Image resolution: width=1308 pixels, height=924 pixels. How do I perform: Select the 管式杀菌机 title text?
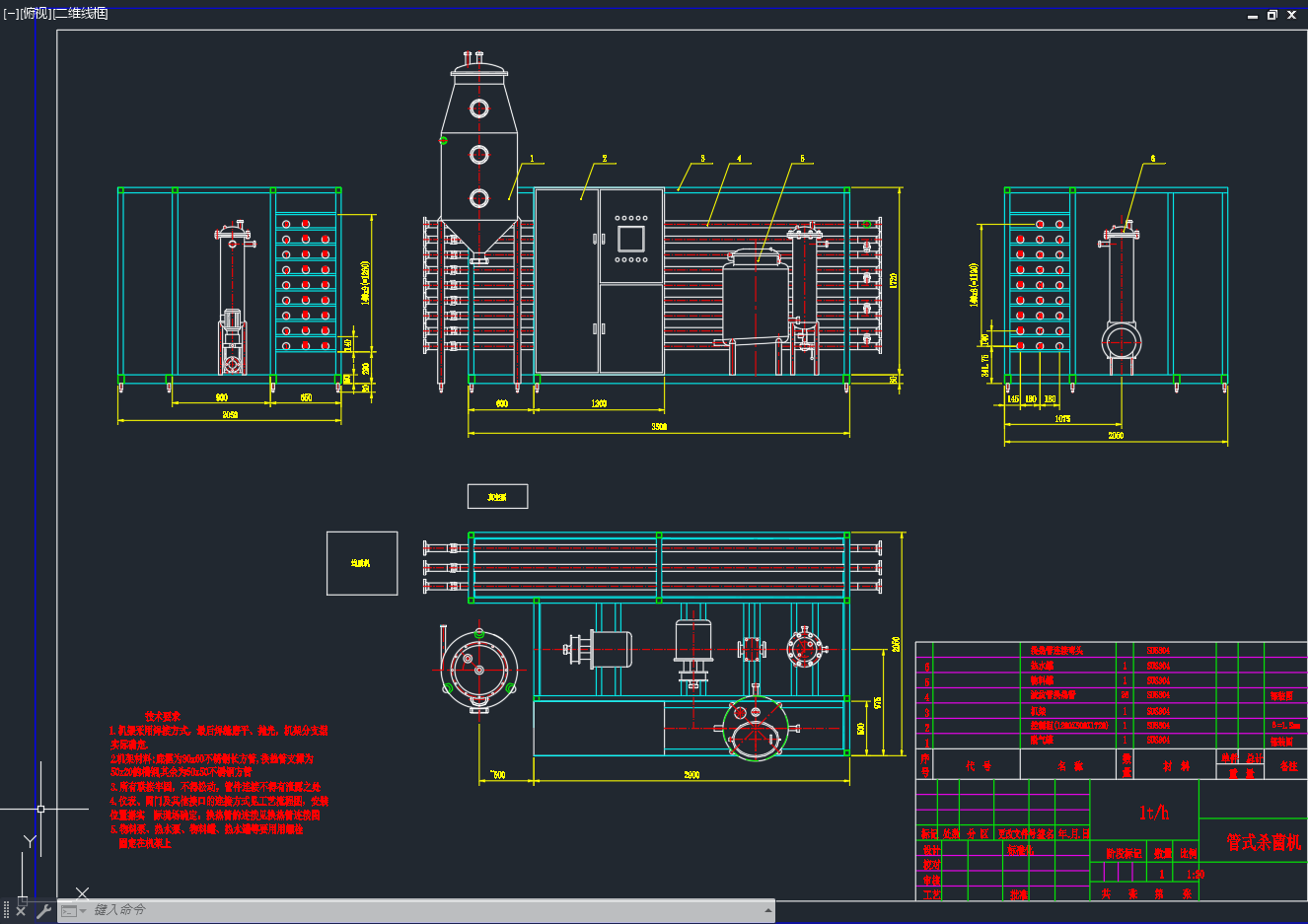pos(1264,842)
